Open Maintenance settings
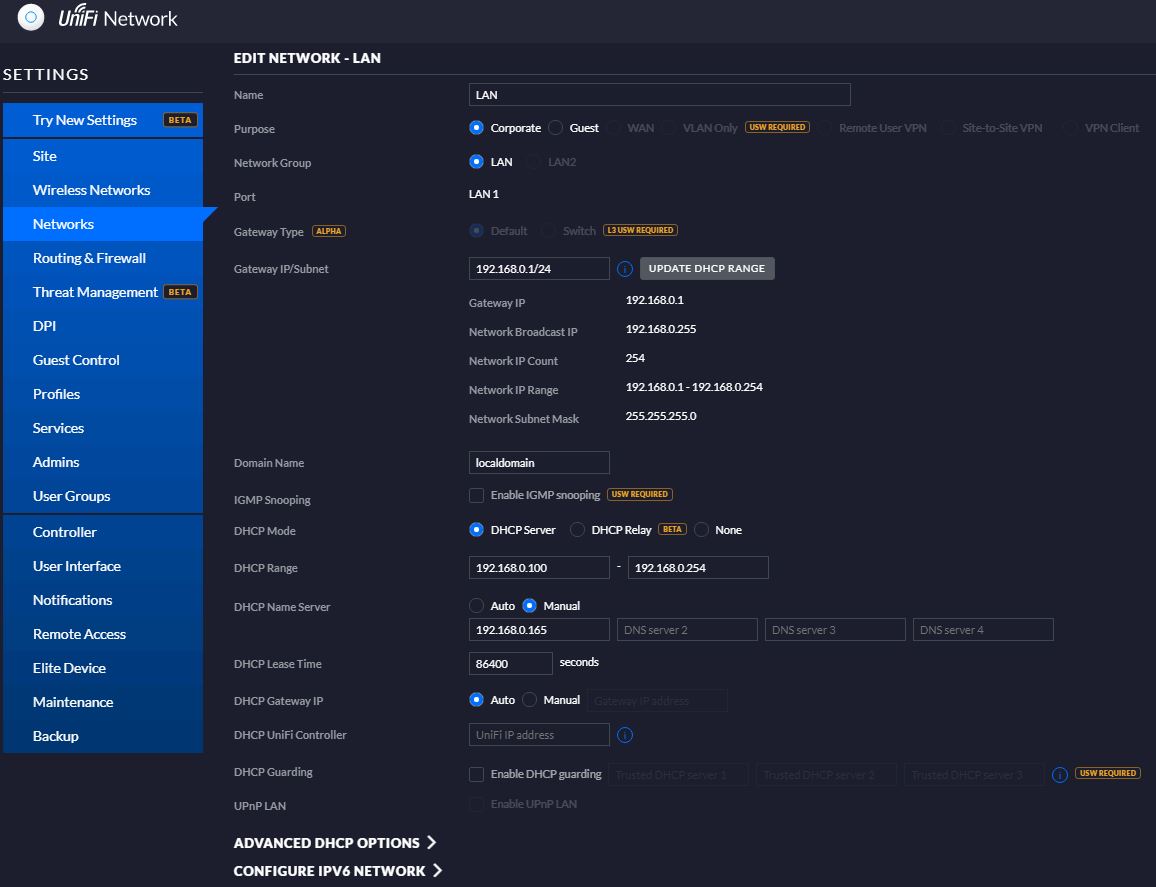This screenshot has height=887, width=1156. 103,701
